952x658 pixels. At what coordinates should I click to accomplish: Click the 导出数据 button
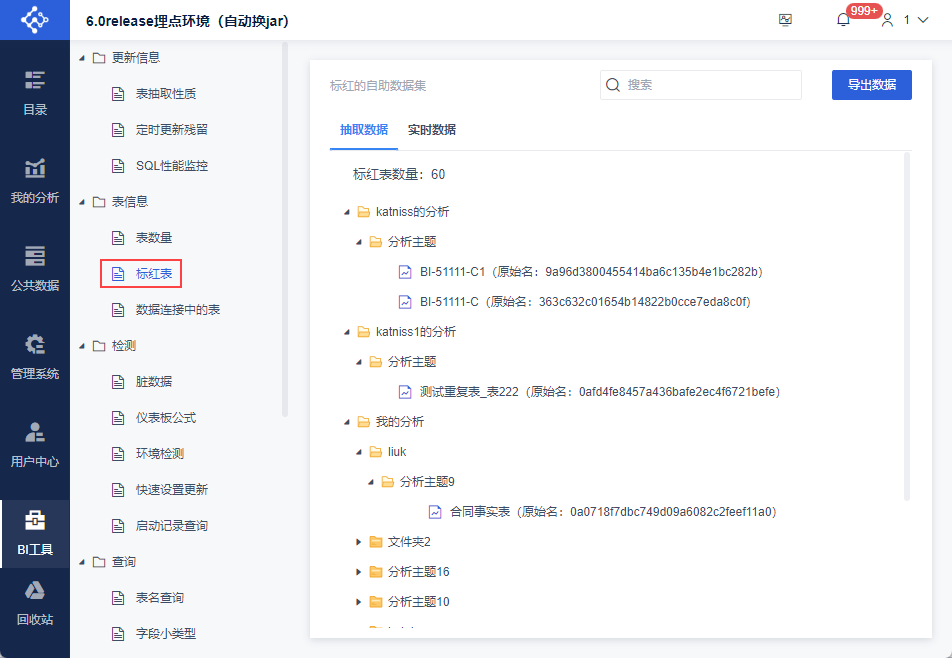871,85
